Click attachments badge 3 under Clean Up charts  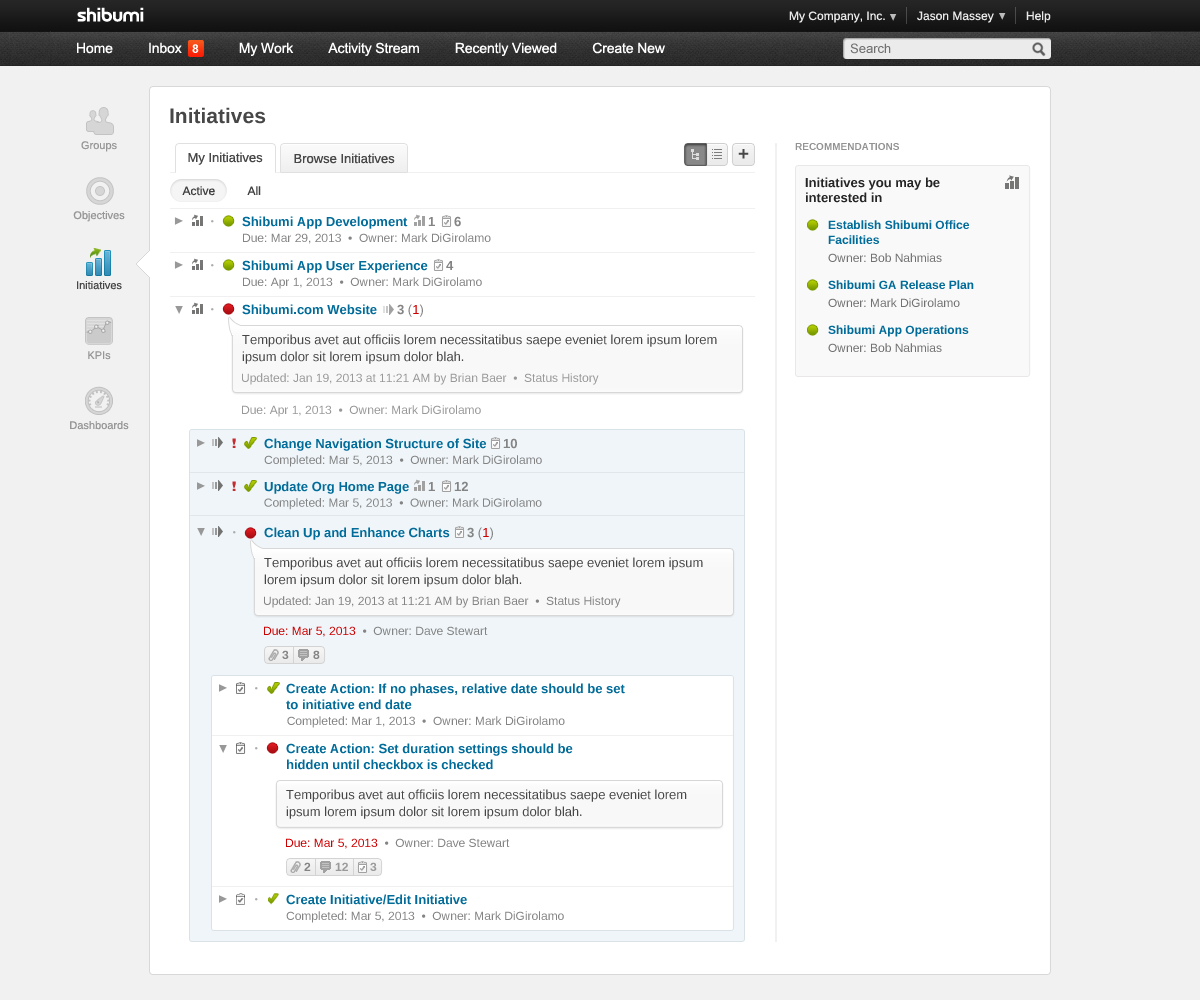[279, 655]
